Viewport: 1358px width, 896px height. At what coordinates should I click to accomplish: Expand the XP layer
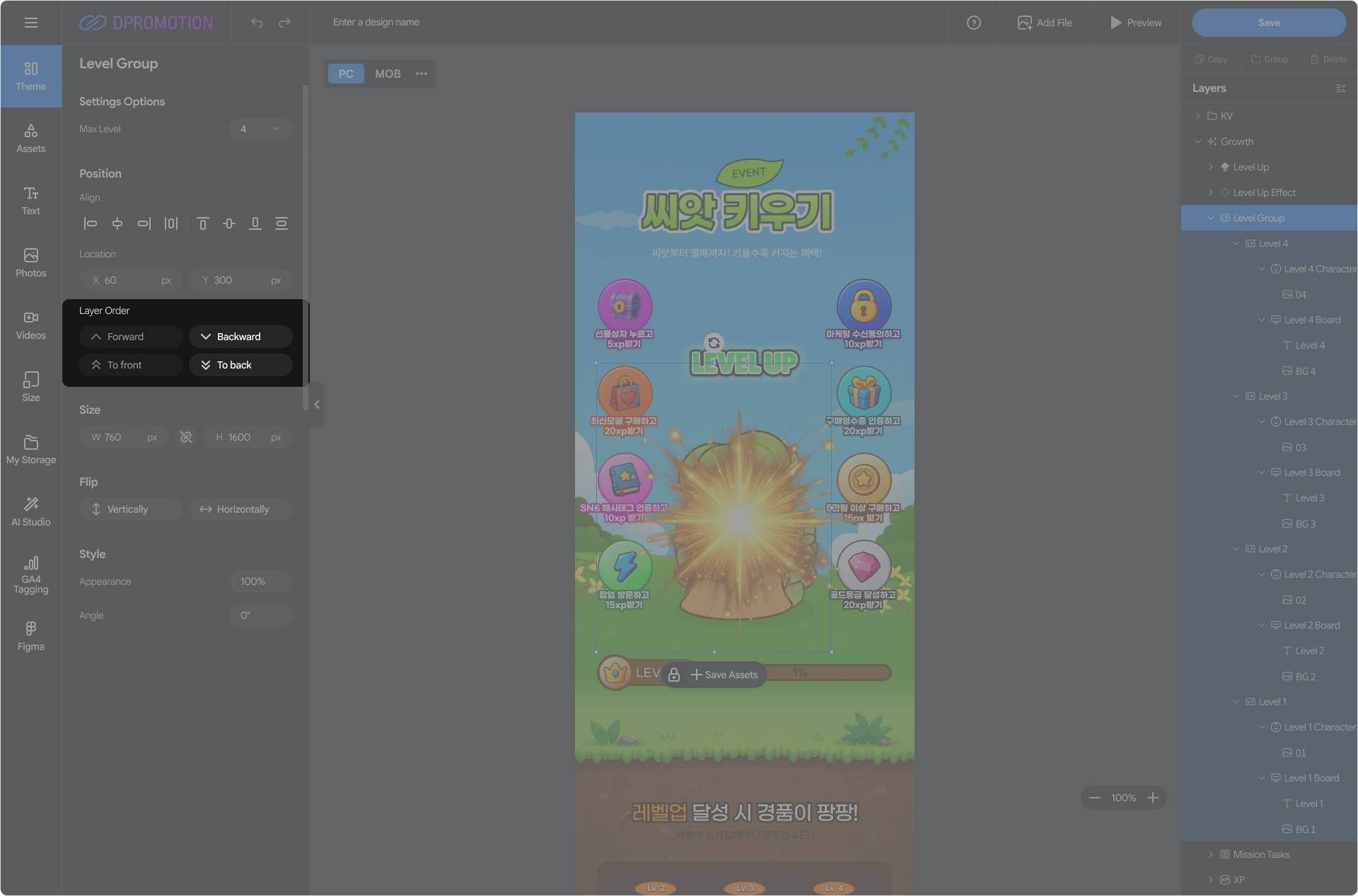pos(1211,880)
